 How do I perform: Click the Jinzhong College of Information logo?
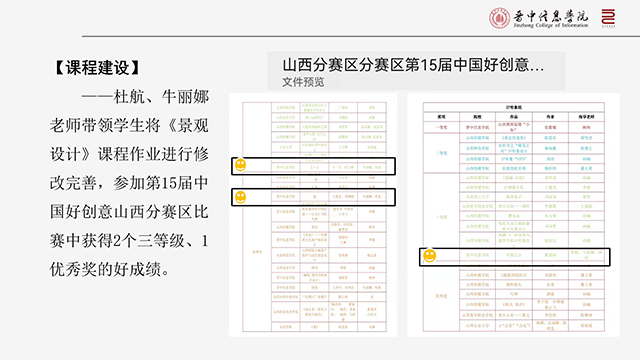pyautogui.click(x=539, y=18)
